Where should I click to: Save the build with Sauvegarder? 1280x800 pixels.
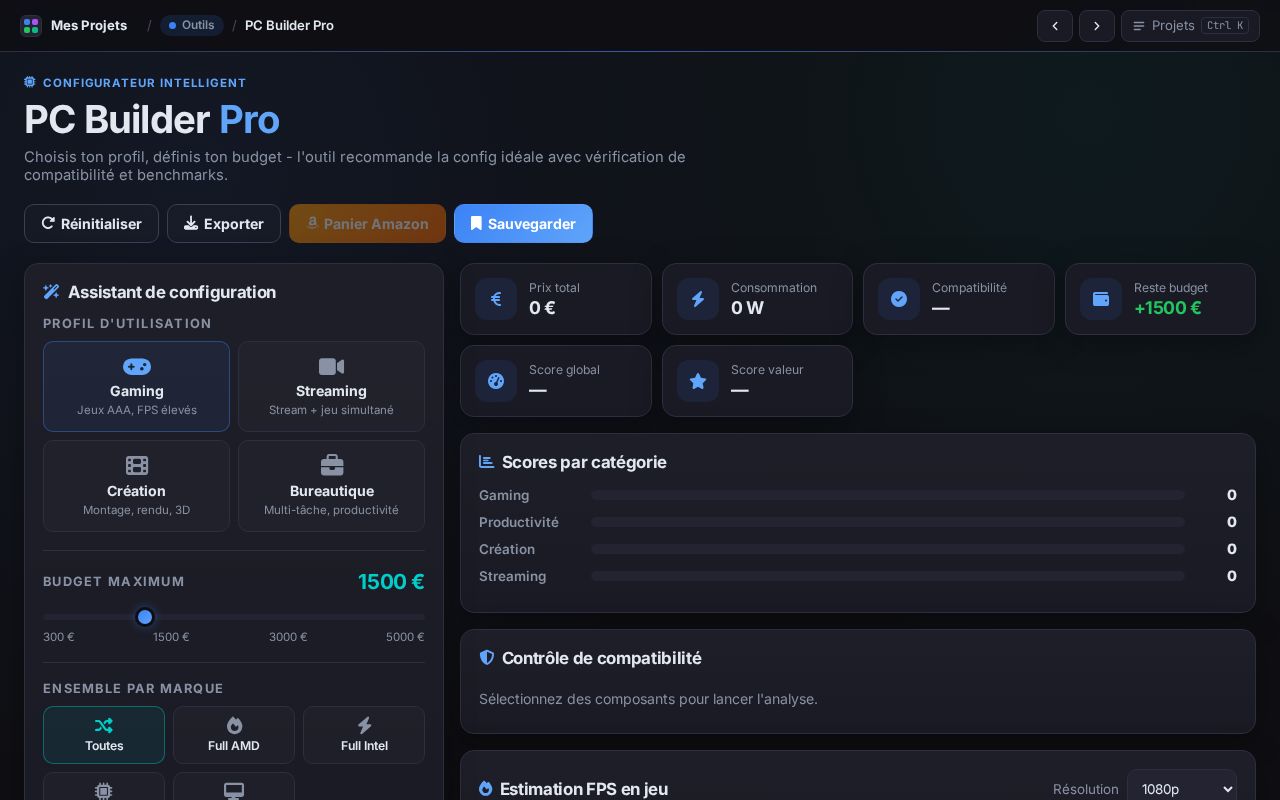(x=523, y=223)
